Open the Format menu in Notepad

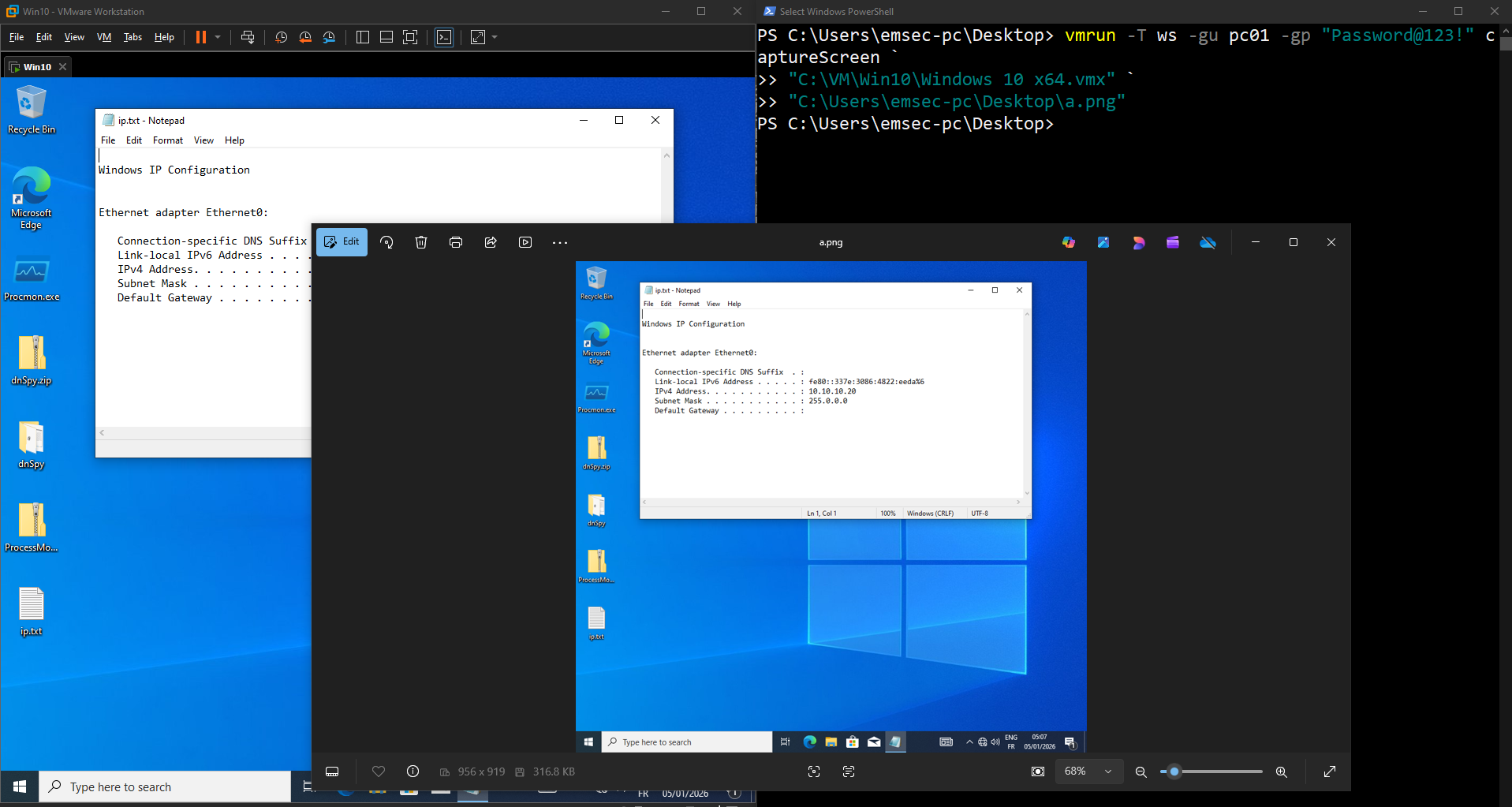[167, 140]
